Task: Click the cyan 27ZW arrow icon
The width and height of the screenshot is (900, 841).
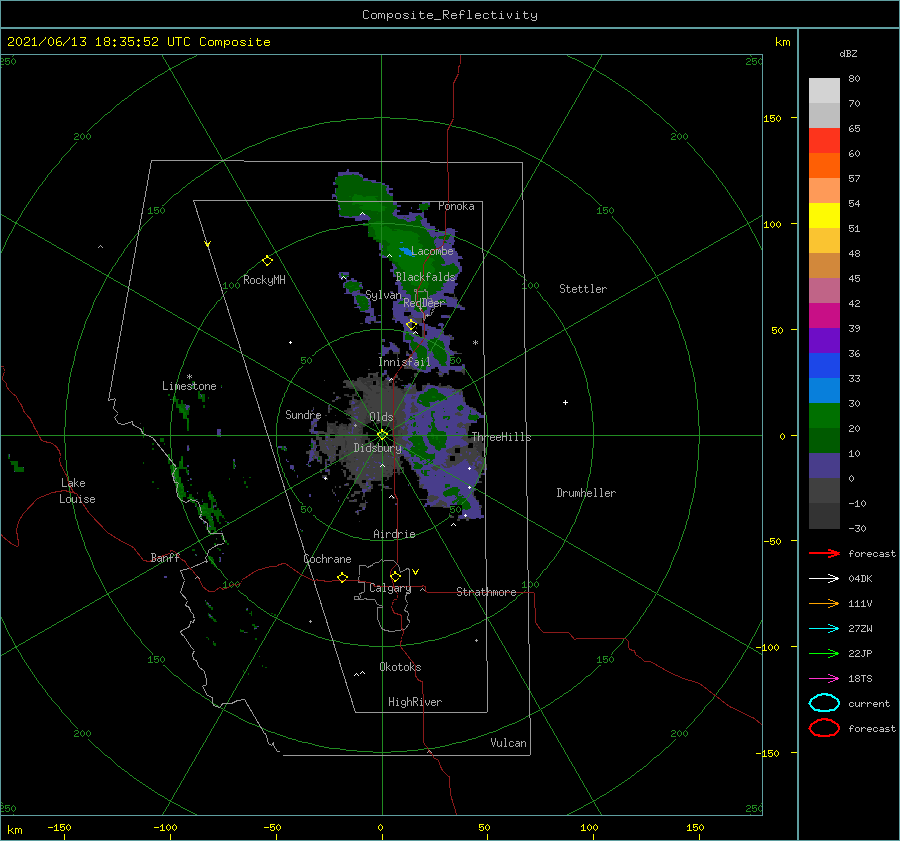Action: [x=824, y=629]
